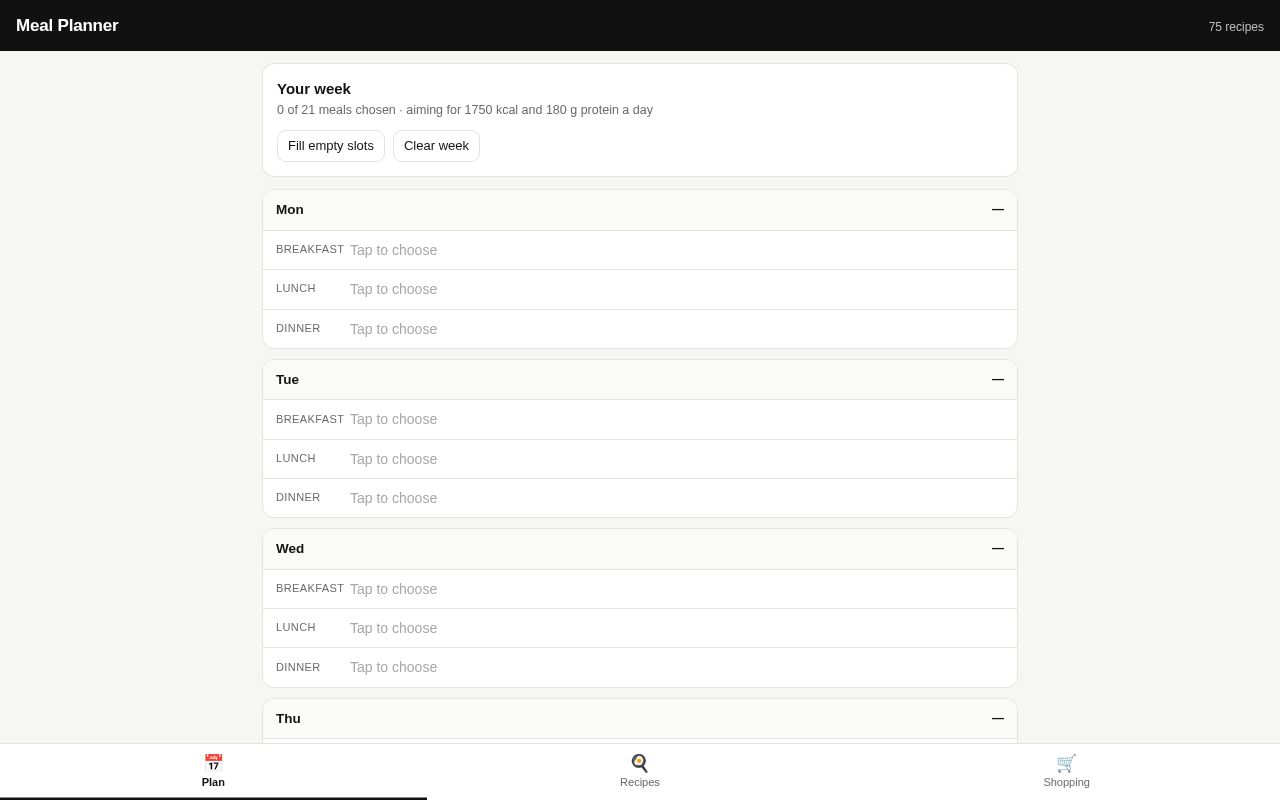Viewport: 1280px width, 800px height.
Task: Open the Plan tab calendar icon
Action: (213, 764)
